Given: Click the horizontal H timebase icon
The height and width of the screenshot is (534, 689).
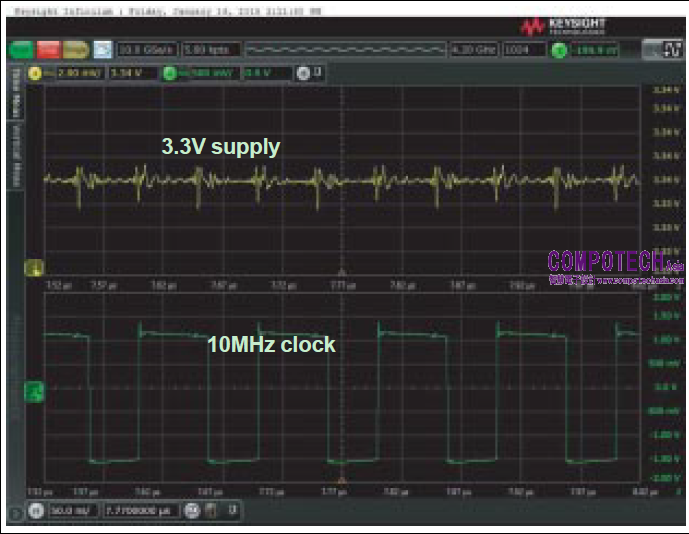Looking at the screenshot, I should pyautogui.click(x=35, y=511).
